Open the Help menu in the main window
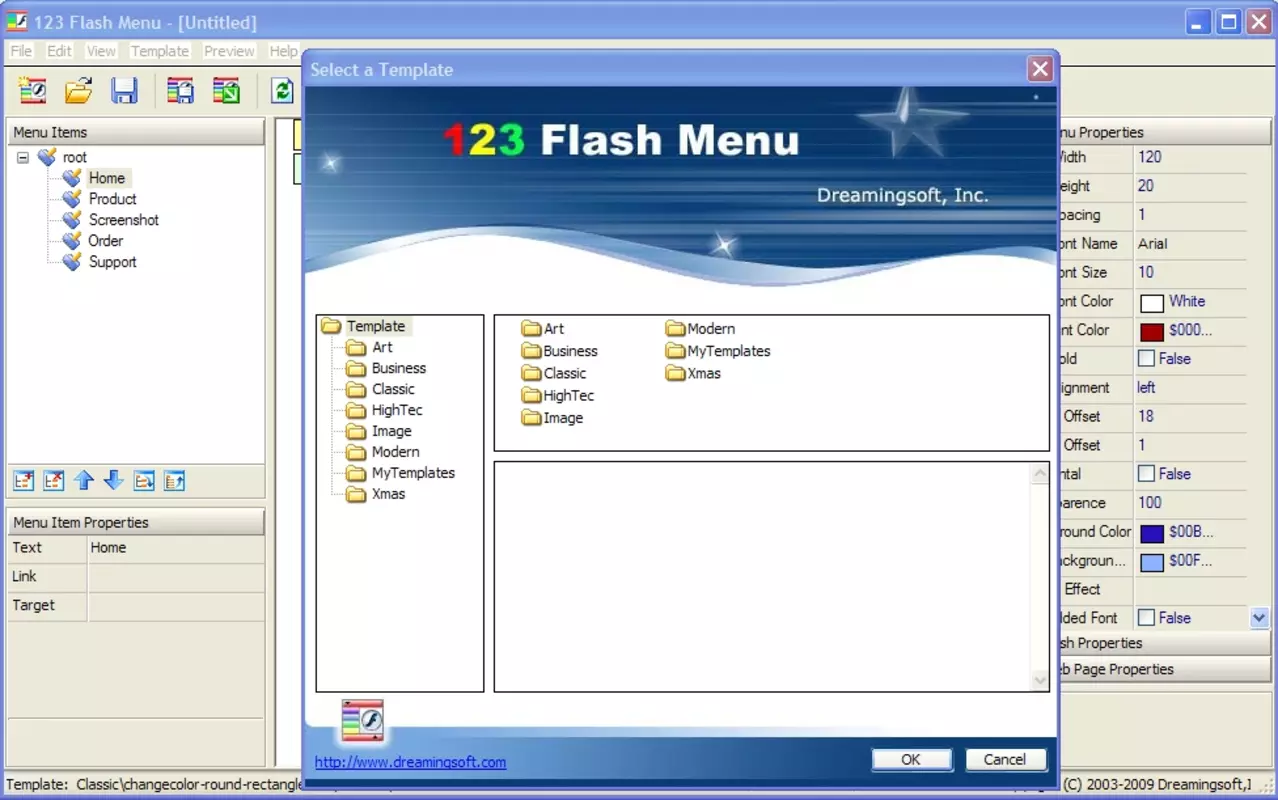Image resolution: width=1278 pixels, height=800 pixels. (x=283, y=51)
